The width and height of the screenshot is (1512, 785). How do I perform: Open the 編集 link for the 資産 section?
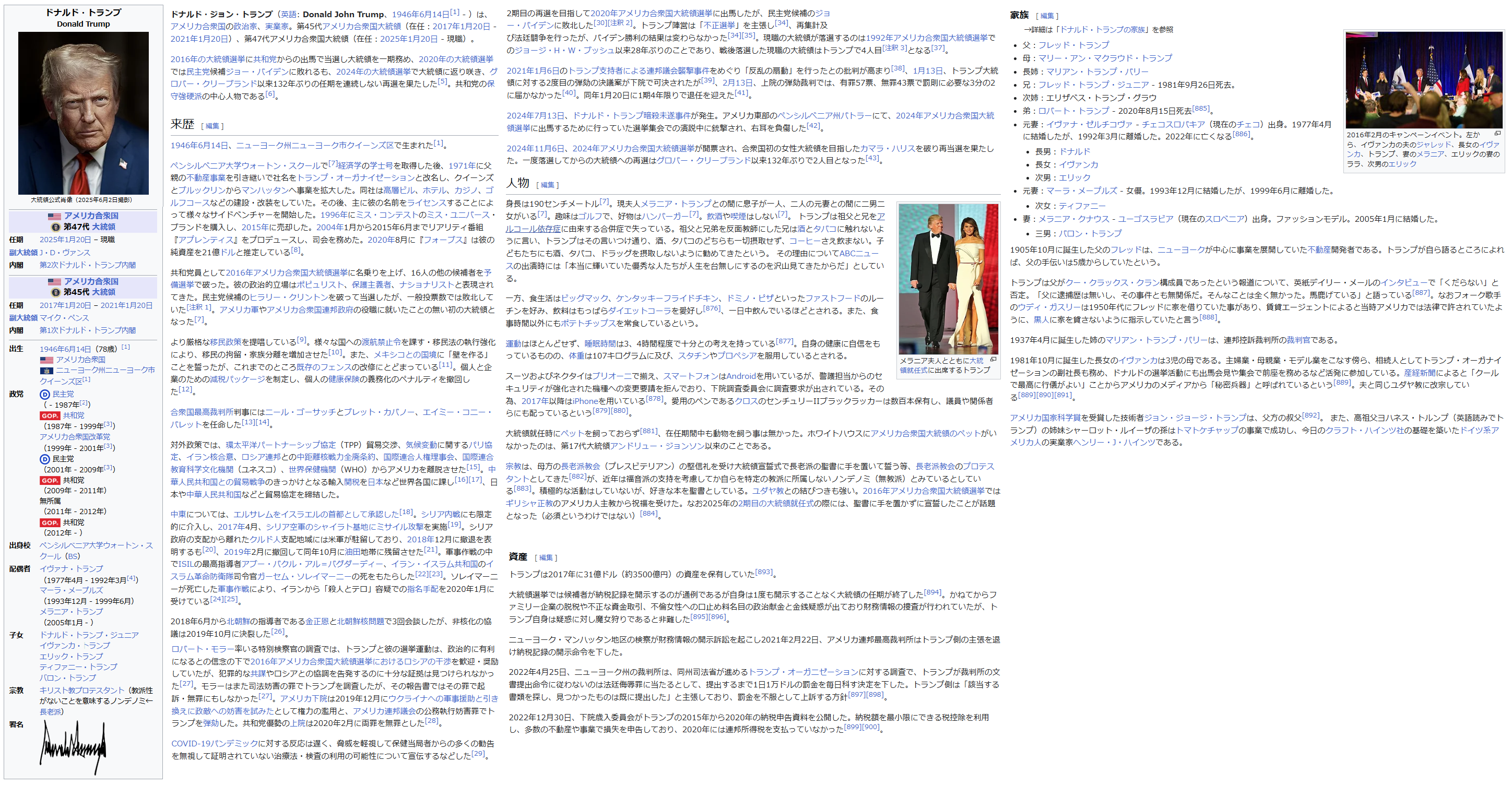(x=546, y=558)
